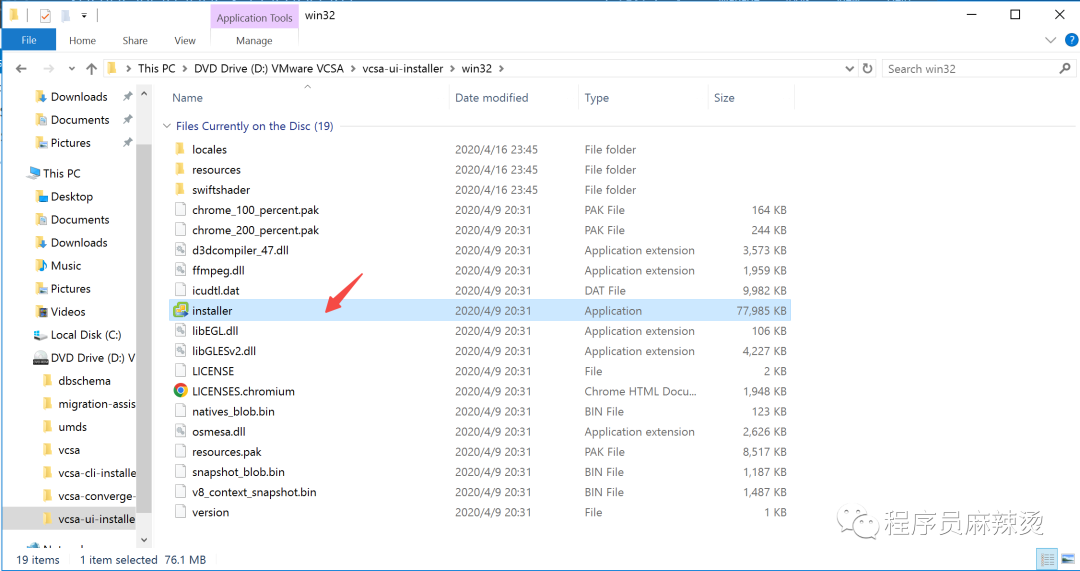
Task: Open Videos folder in sidebar
Action: [60, 311]
